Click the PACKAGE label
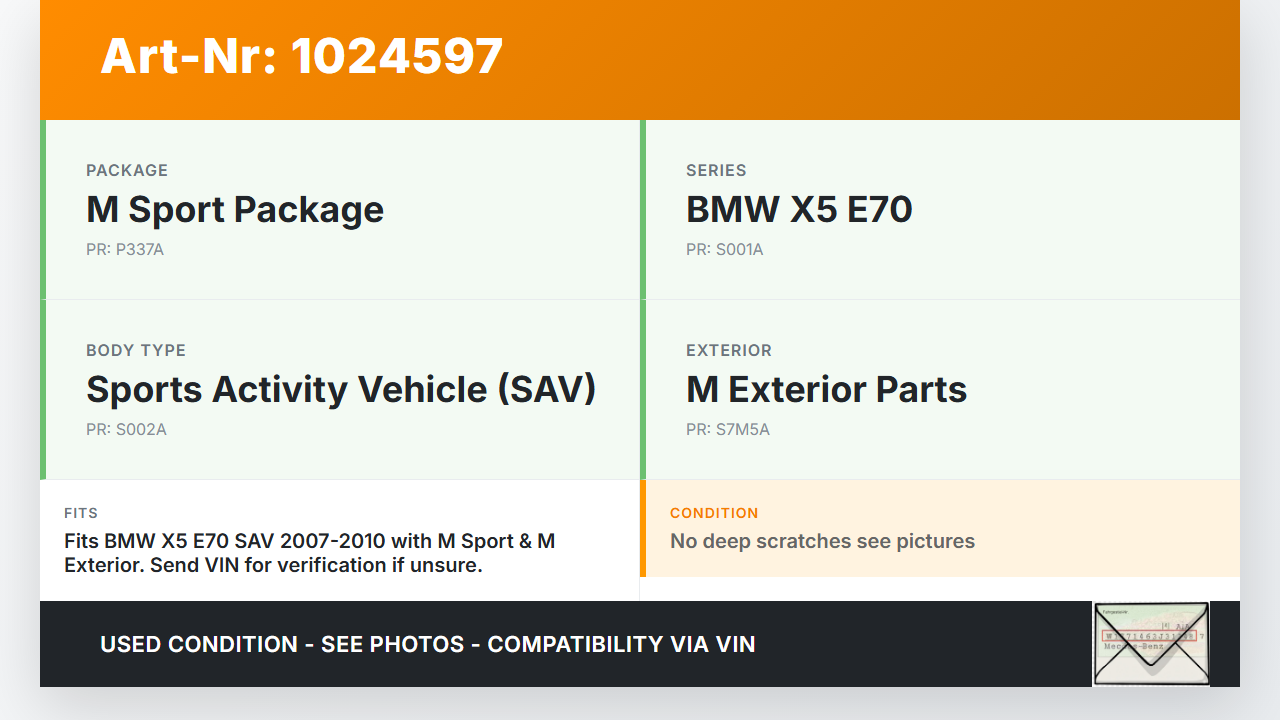1280x720 pixels. 127,171
